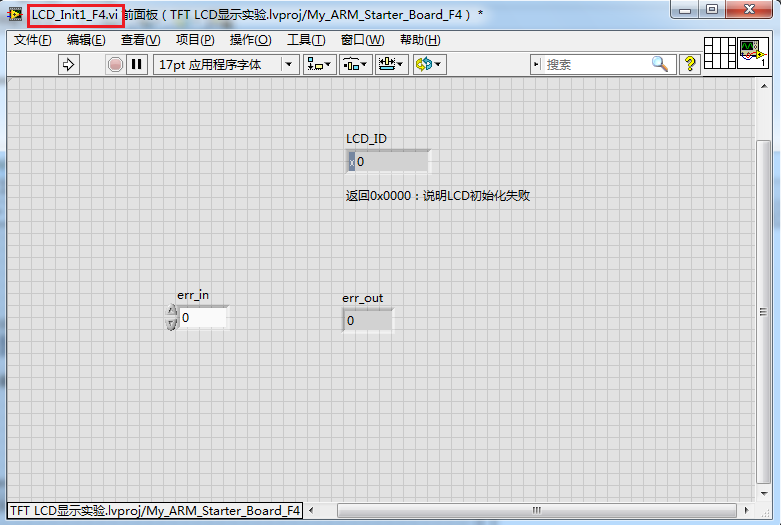Click the err_out indicator field

(x=368, y=320)
